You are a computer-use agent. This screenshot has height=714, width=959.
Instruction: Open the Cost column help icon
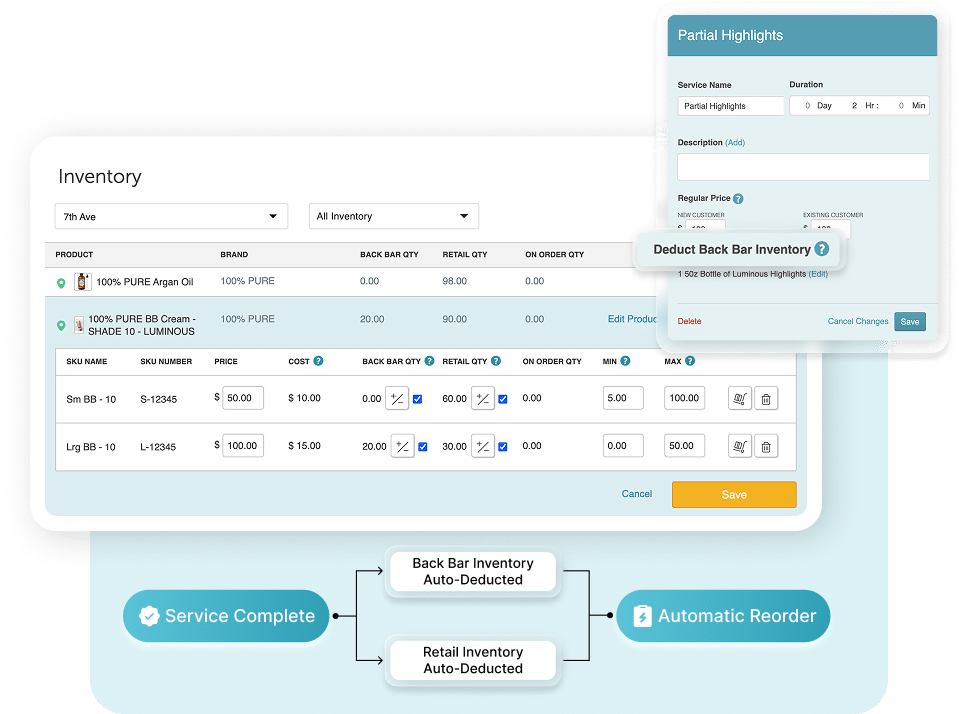[x=318, y=361]
